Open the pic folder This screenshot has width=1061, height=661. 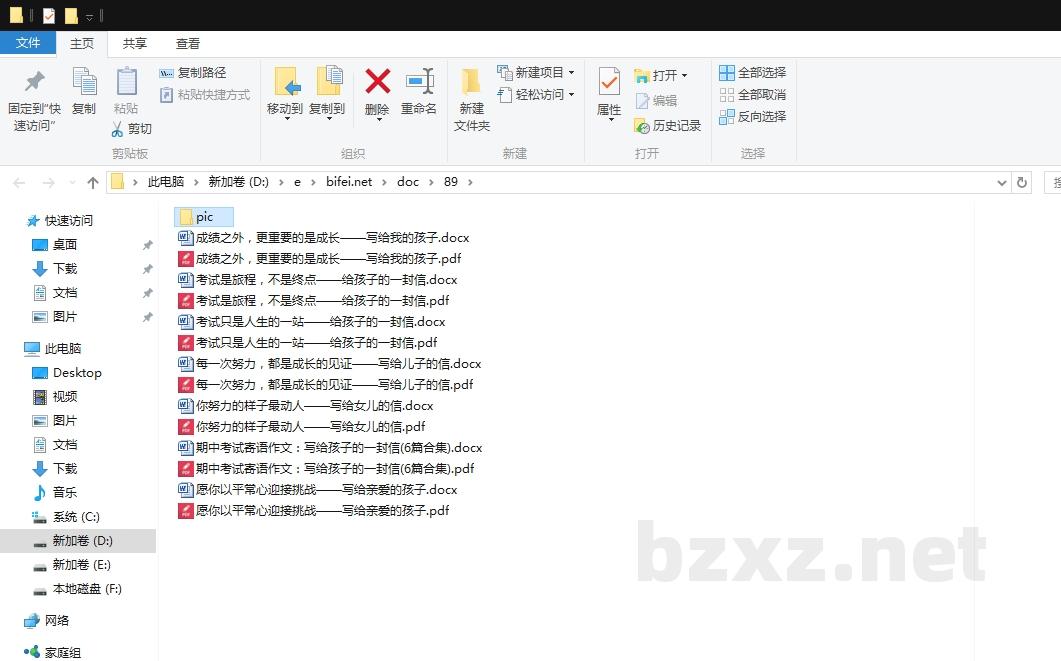(204, 217)
